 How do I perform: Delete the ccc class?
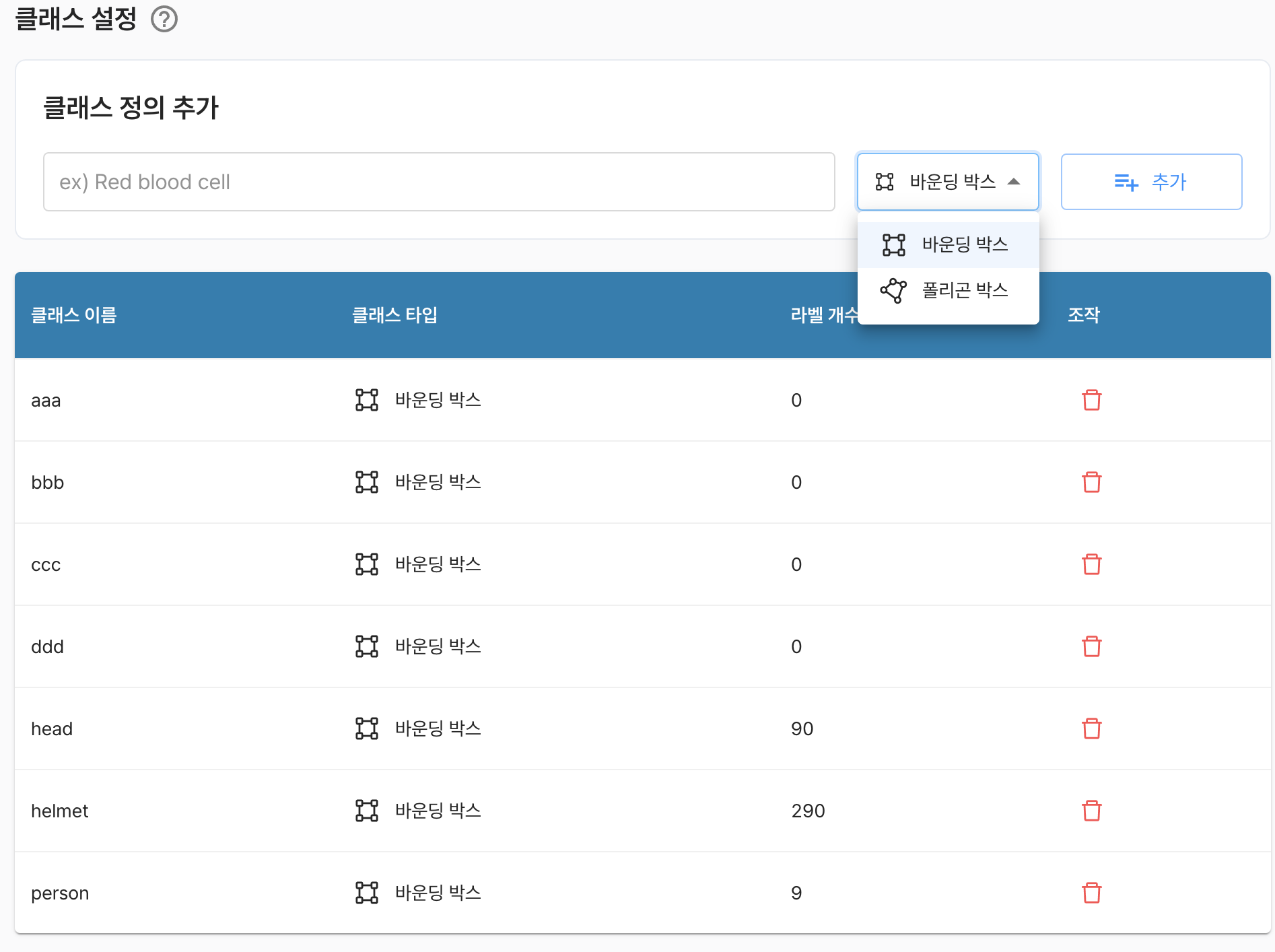coord(1091,564)
